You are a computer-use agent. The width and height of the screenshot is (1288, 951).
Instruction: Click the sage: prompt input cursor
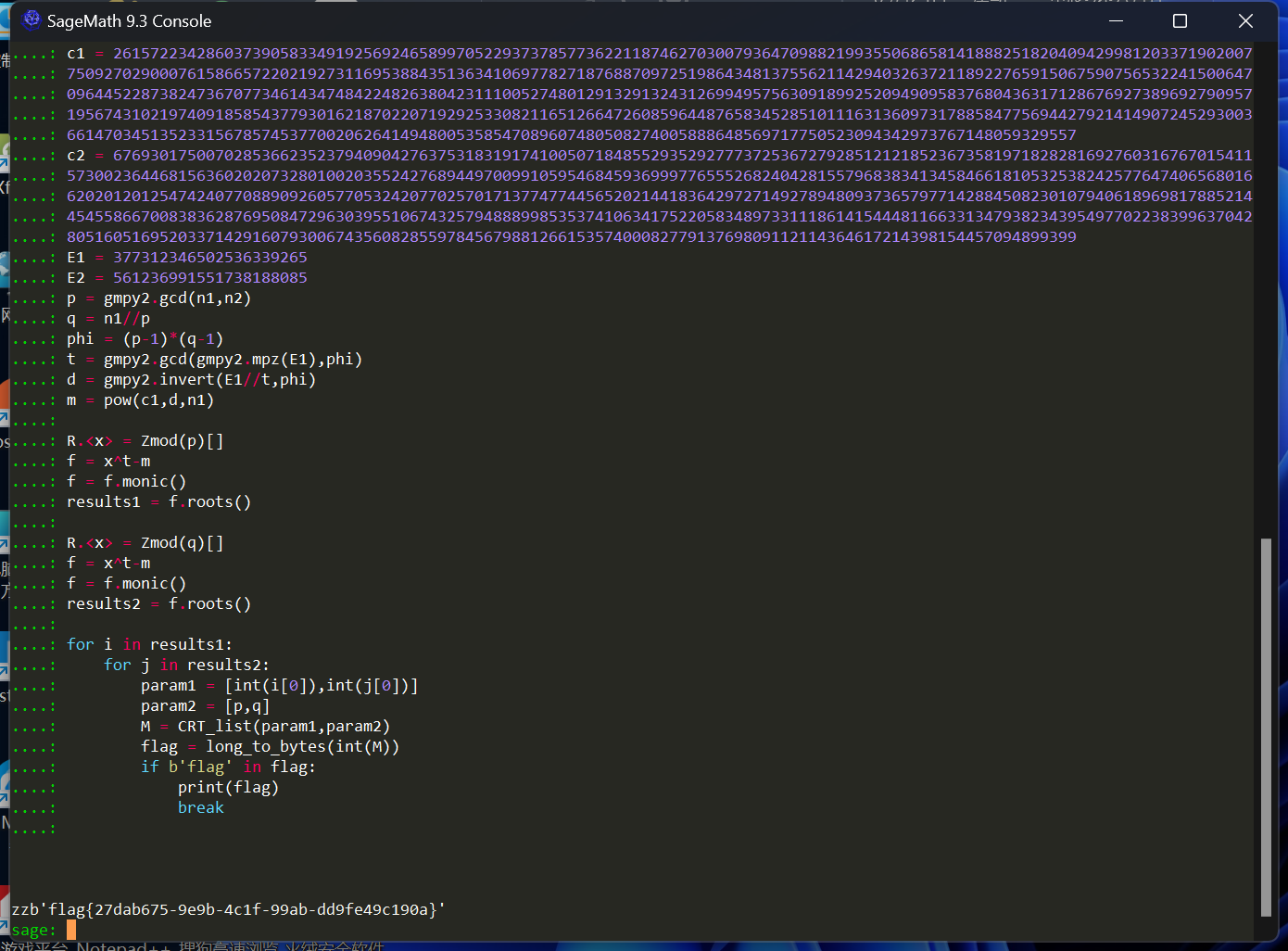pos(71,930)
